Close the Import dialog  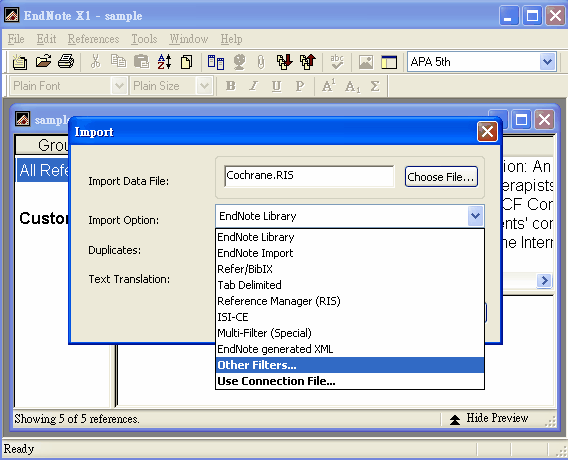(x=487, y=131)
